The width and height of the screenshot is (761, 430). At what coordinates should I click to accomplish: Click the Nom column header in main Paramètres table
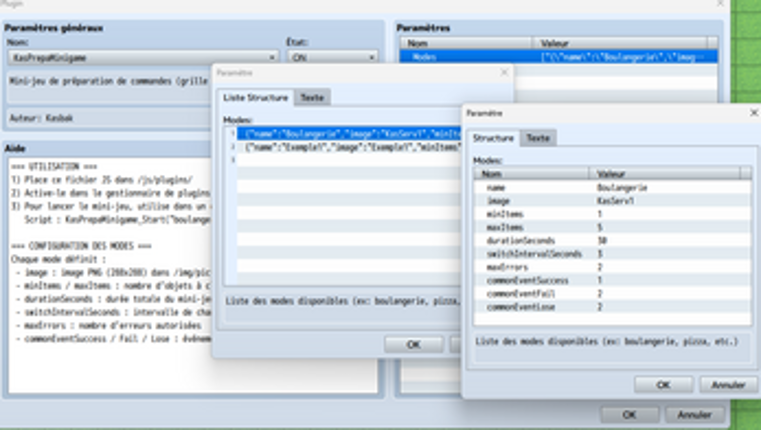click(466, 43)
